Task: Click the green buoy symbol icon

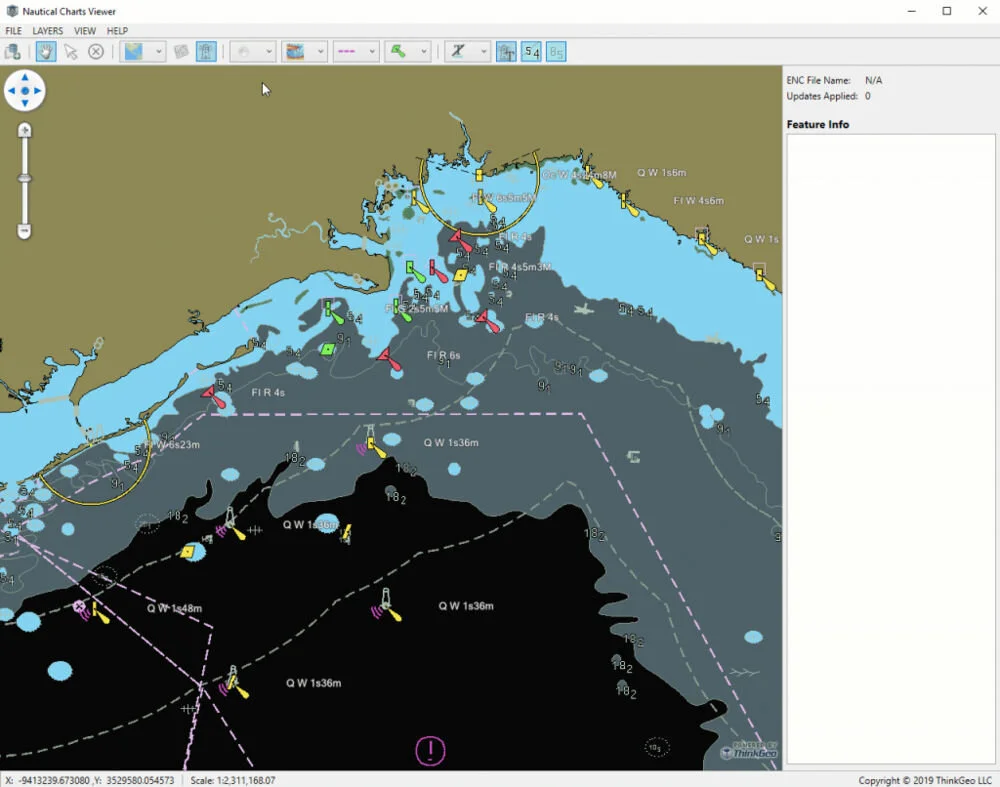Action: pos(399,52)
